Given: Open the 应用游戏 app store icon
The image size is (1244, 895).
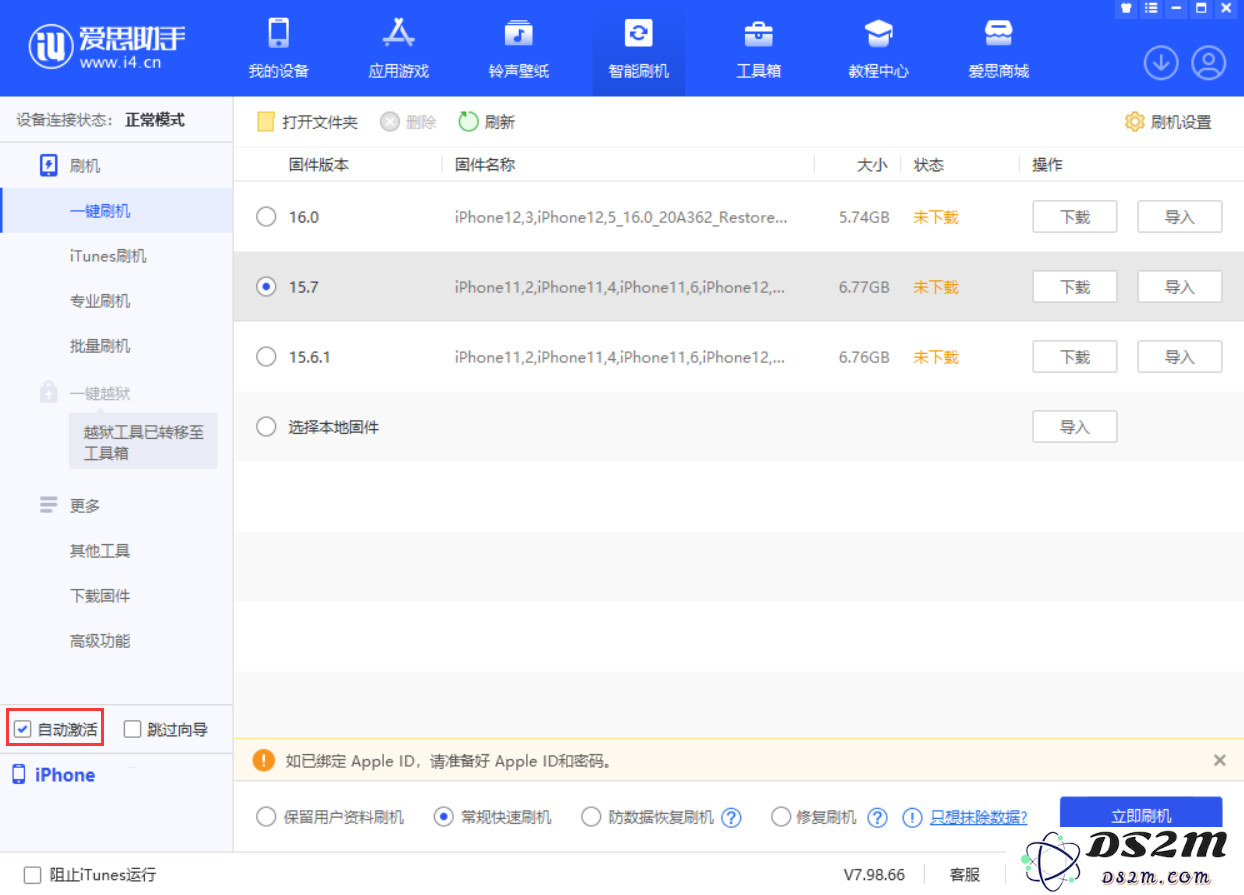Looking at the screenshot, I should tap(398, 33).
